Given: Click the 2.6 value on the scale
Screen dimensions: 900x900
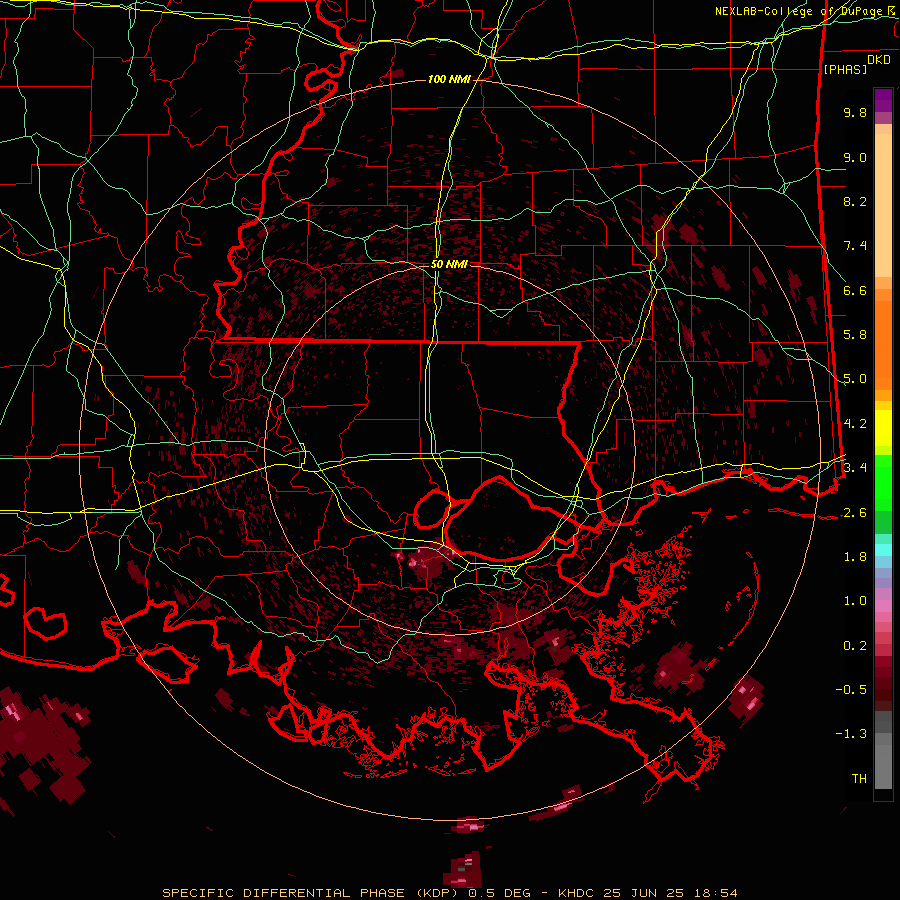Looking at the screenshot, I should [x=855, y=513].
